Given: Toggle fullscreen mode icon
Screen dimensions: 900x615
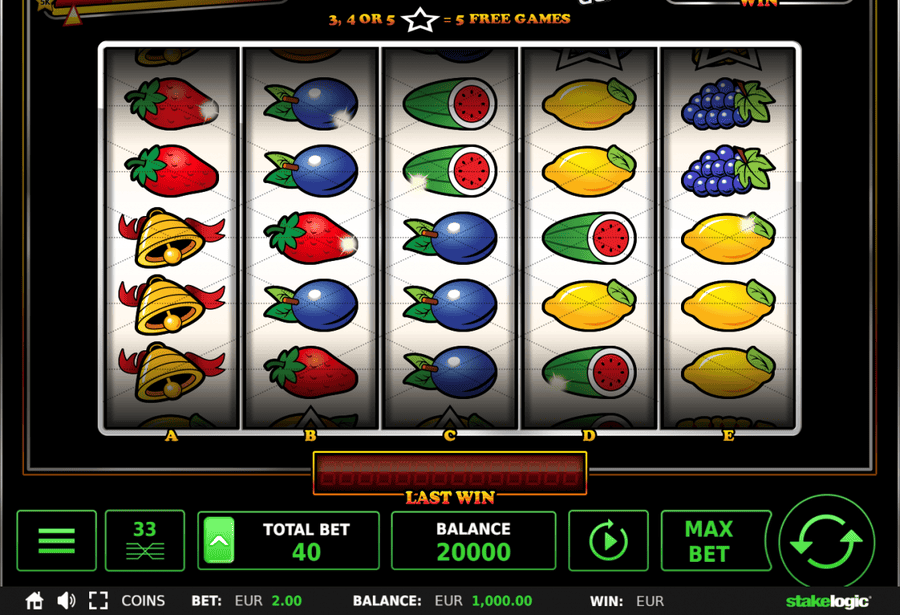Looking at the screenshot, I should (98, 601).
